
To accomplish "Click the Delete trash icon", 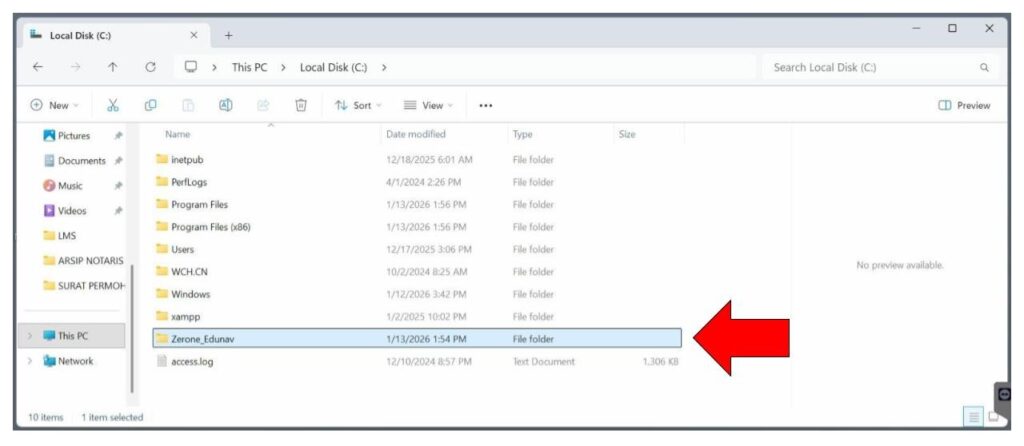I will click(301, 105).
